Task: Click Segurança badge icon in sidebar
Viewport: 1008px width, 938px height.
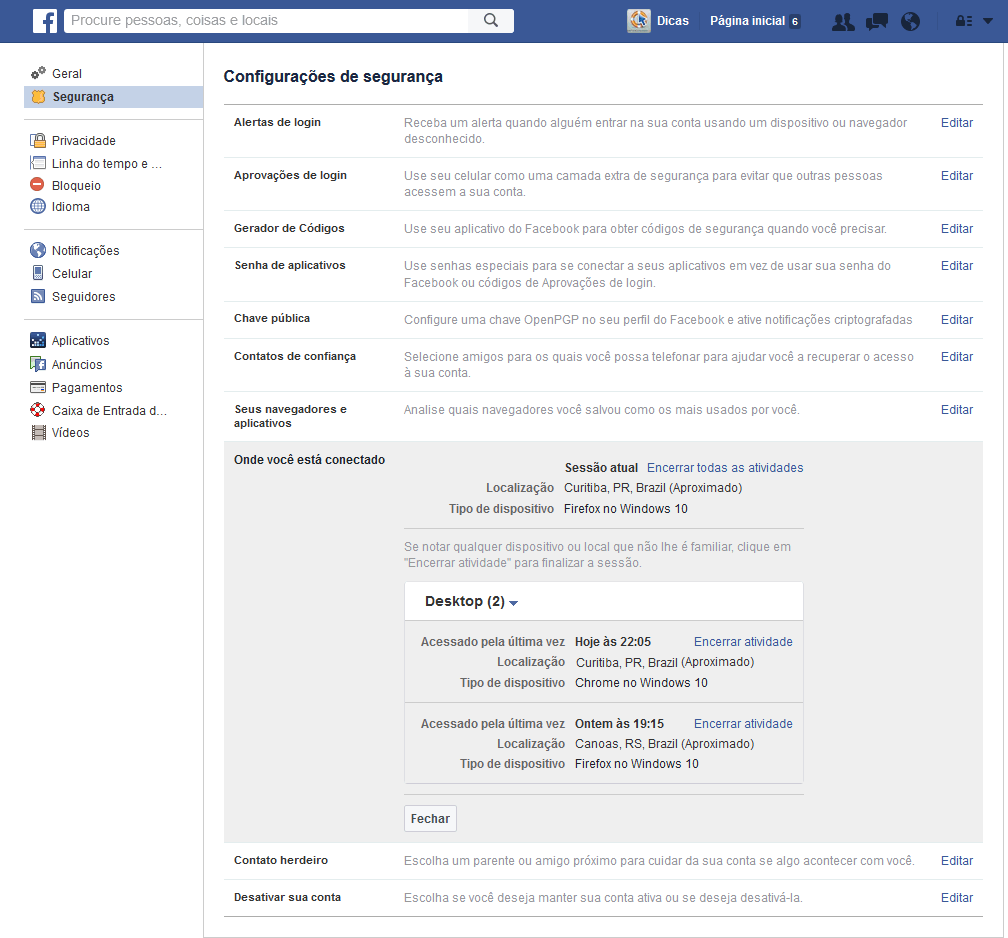Action: 39,96
